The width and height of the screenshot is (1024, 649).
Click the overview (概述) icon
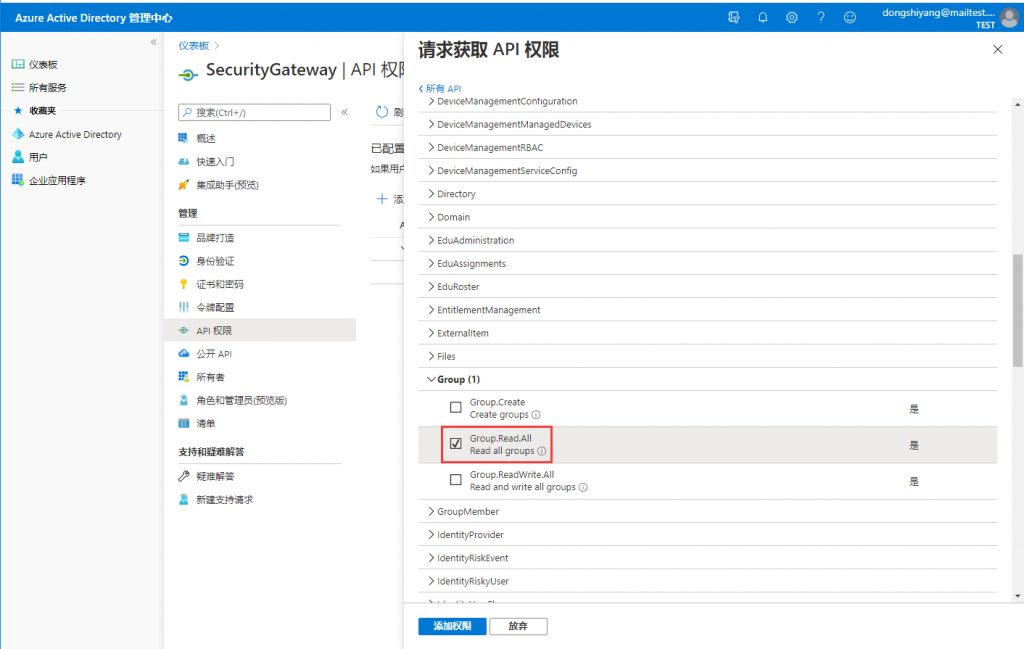pyautogui.click(x=184, y=138)
